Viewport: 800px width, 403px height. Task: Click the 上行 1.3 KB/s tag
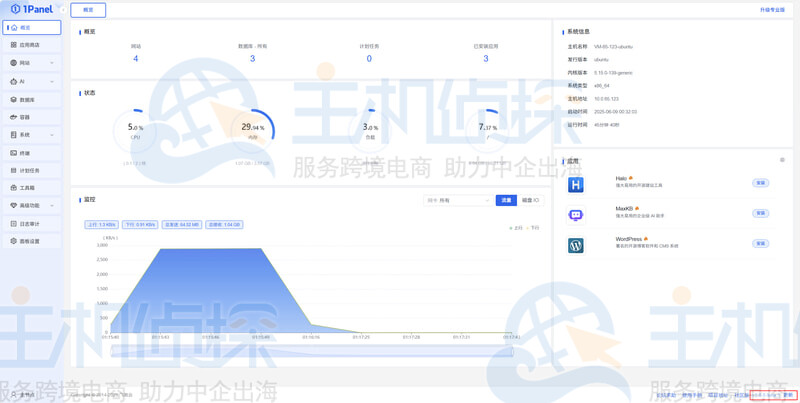coord(102,224)
